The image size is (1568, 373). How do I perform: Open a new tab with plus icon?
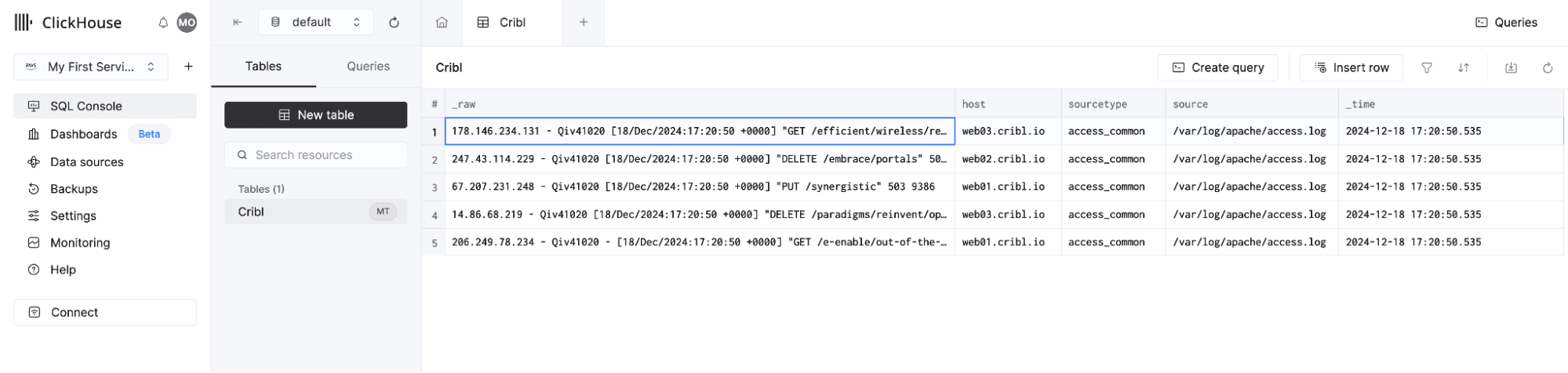pos(584,23)
